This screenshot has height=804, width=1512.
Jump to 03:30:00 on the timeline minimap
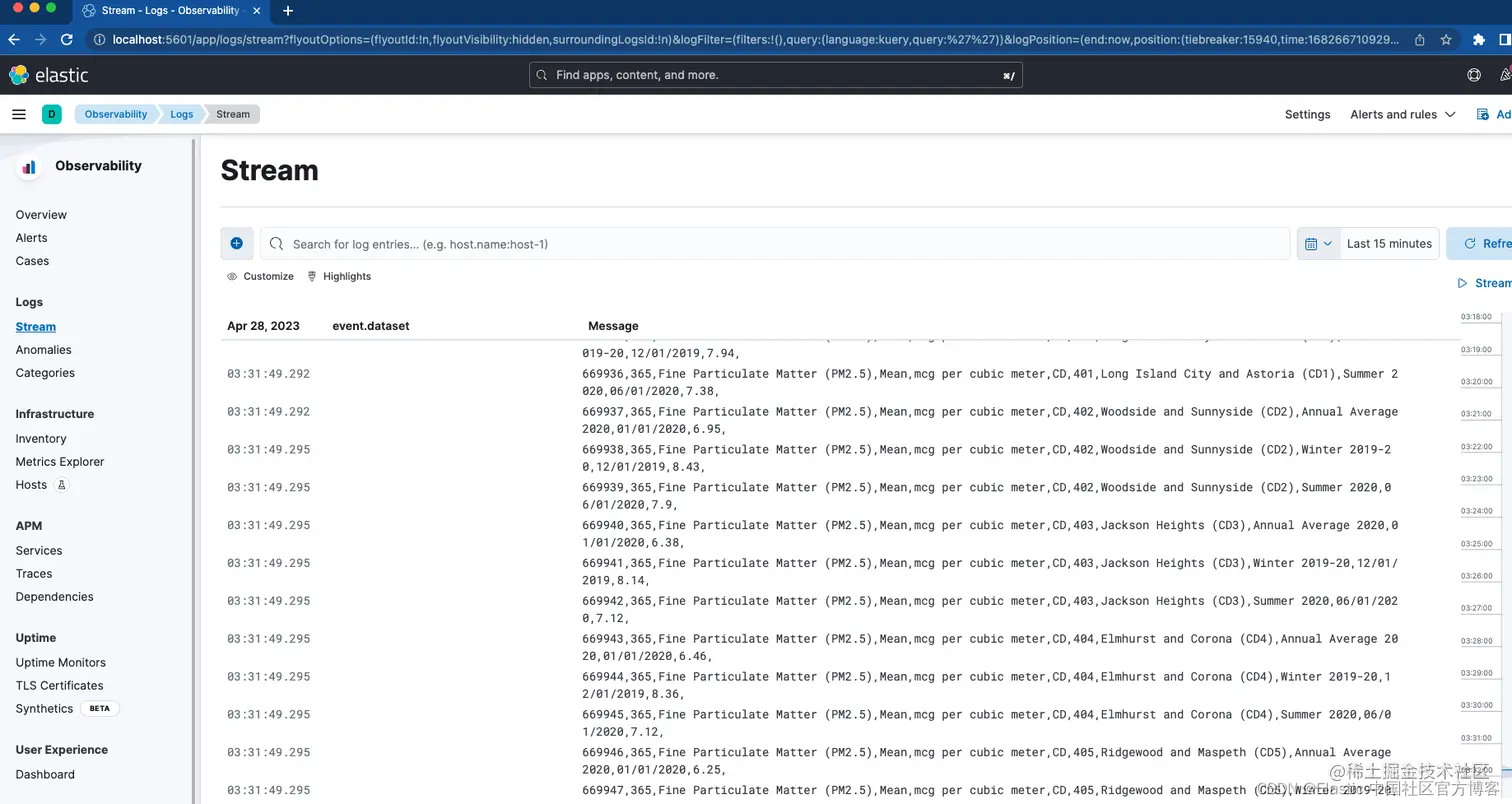pyautogui.click(x=1476, y=706)
